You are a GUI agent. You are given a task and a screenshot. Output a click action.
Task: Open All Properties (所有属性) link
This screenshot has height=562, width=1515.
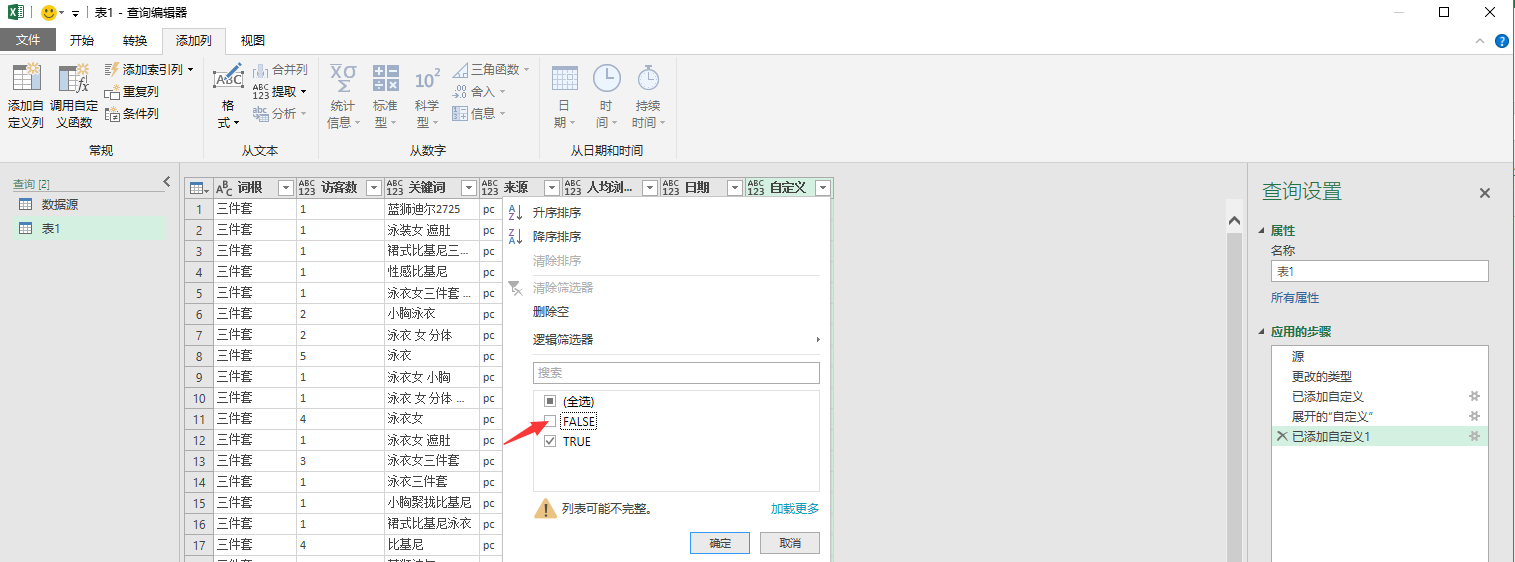[x=1295, y=298]
